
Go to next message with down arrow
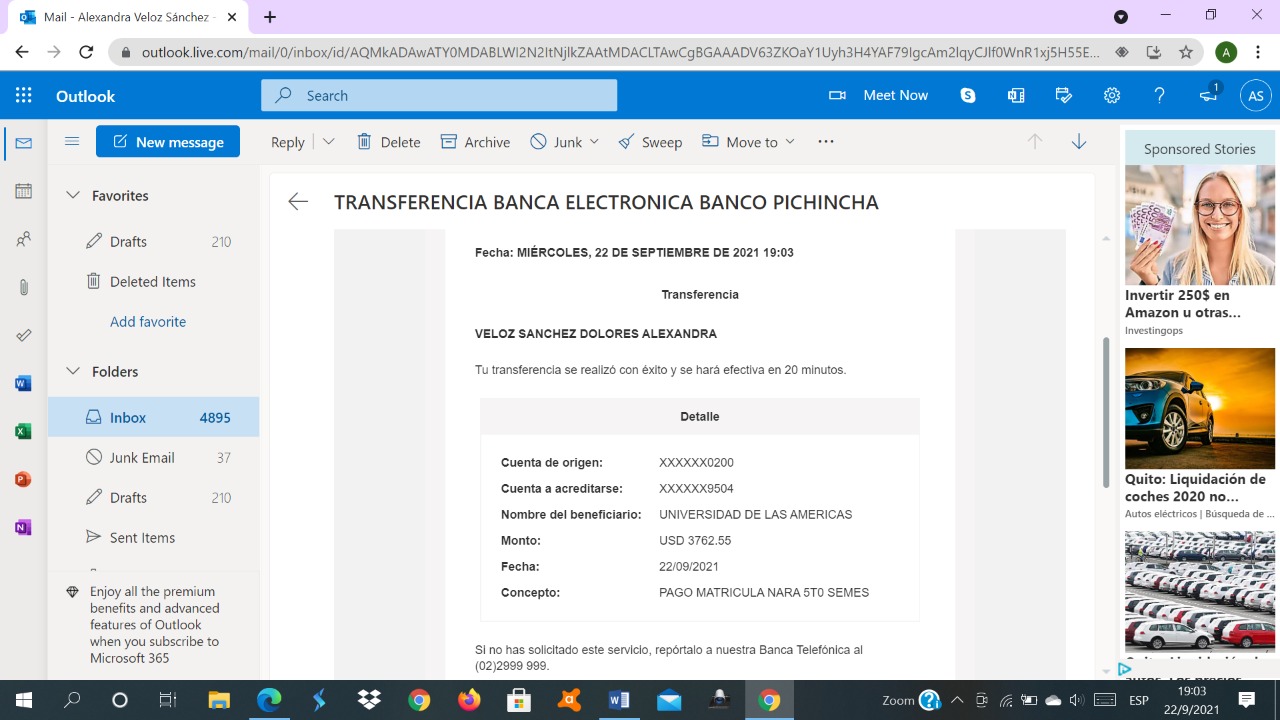1078,142
